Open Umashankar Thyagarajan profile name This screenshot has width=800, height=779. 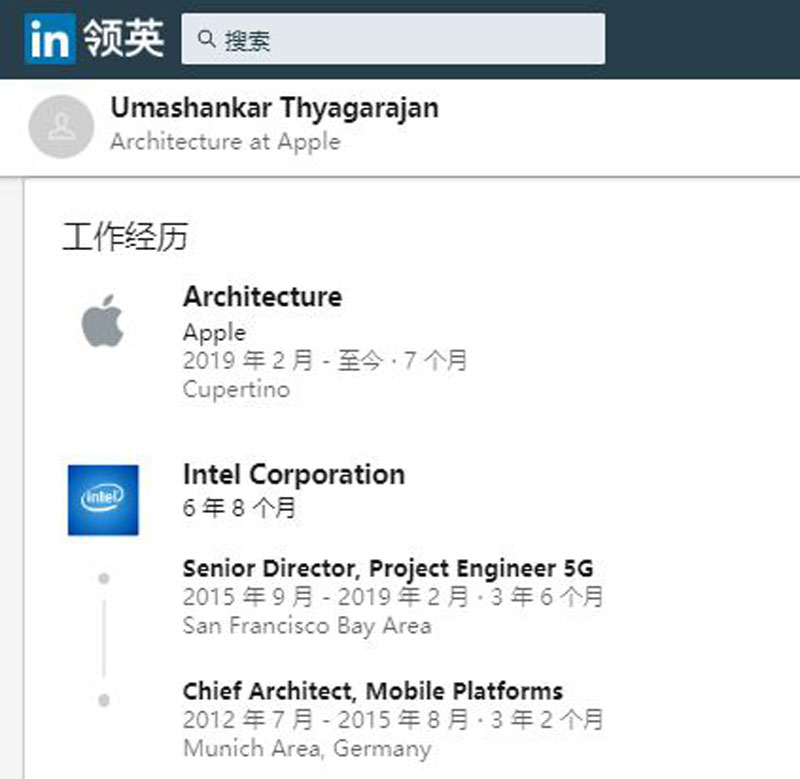tap(274, 107)
